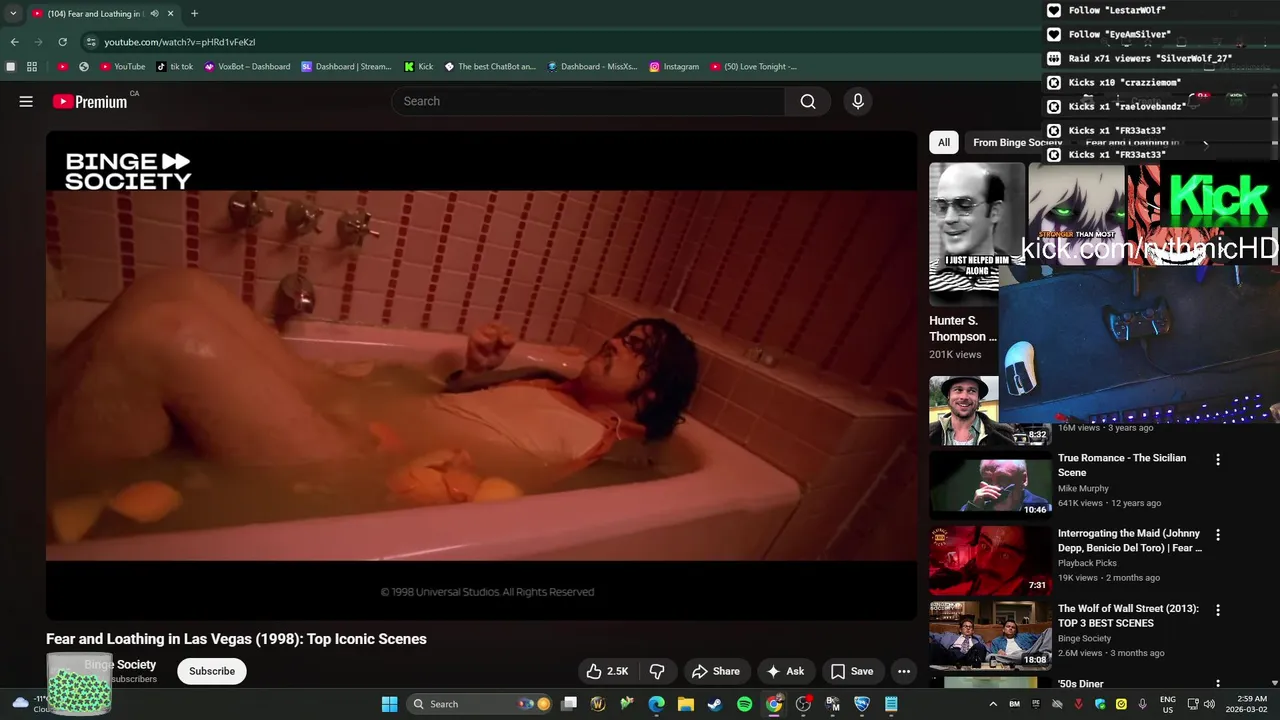This screenshot has width=1280, height=720.
Task: Focus the YouTube search field
Action: tap(588, 101)
